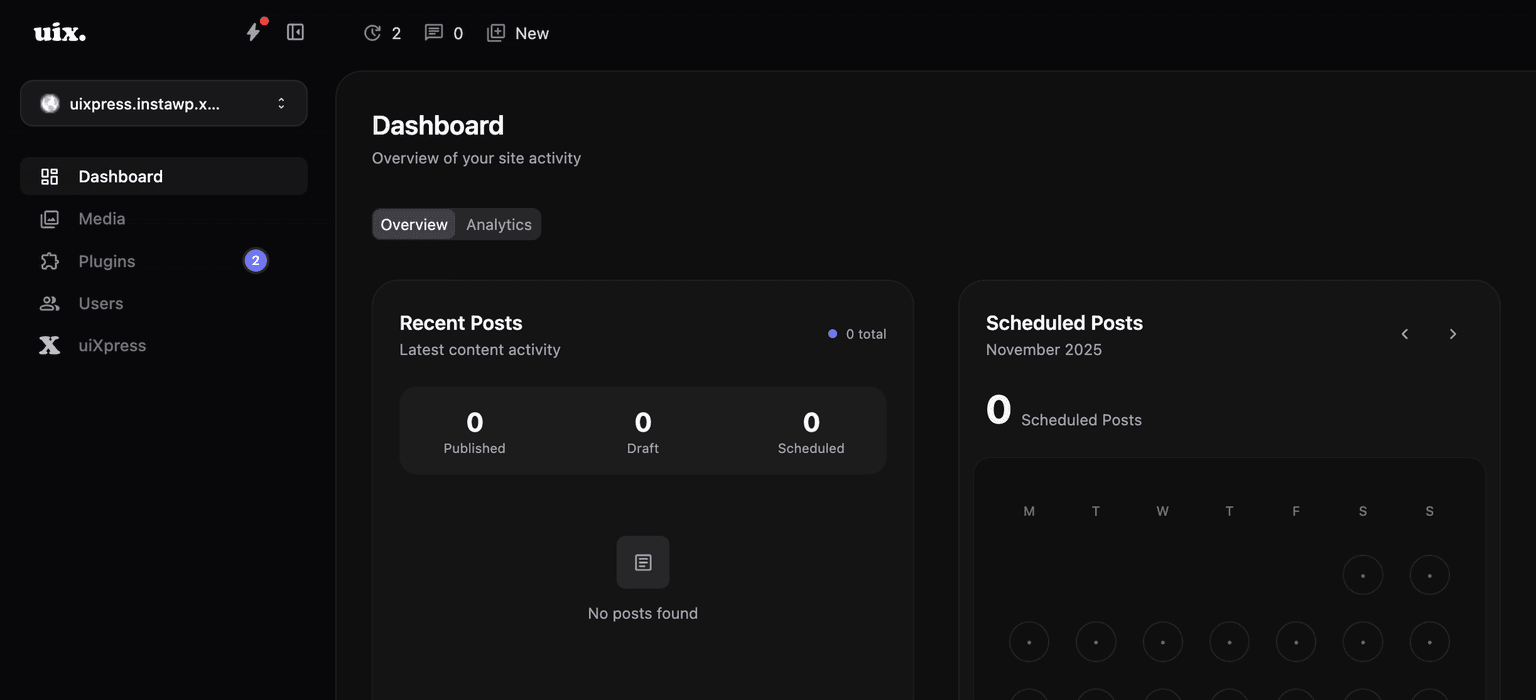
Task: Open the Users section
Action: pyautogui.click(x=100, y=303)
